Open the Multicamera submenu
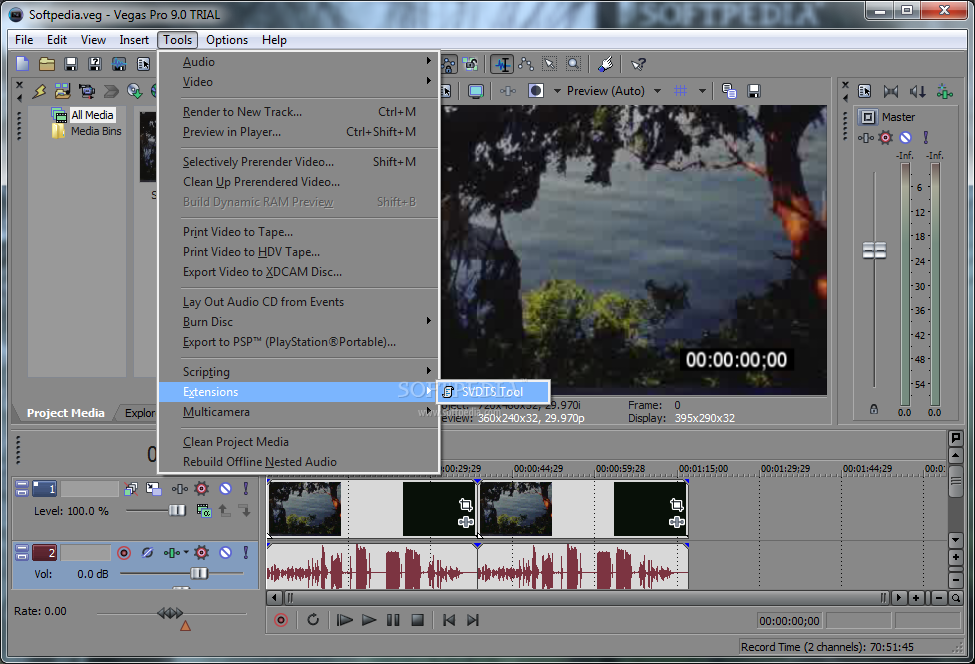 pyautogui.click(x=298, y=412)
